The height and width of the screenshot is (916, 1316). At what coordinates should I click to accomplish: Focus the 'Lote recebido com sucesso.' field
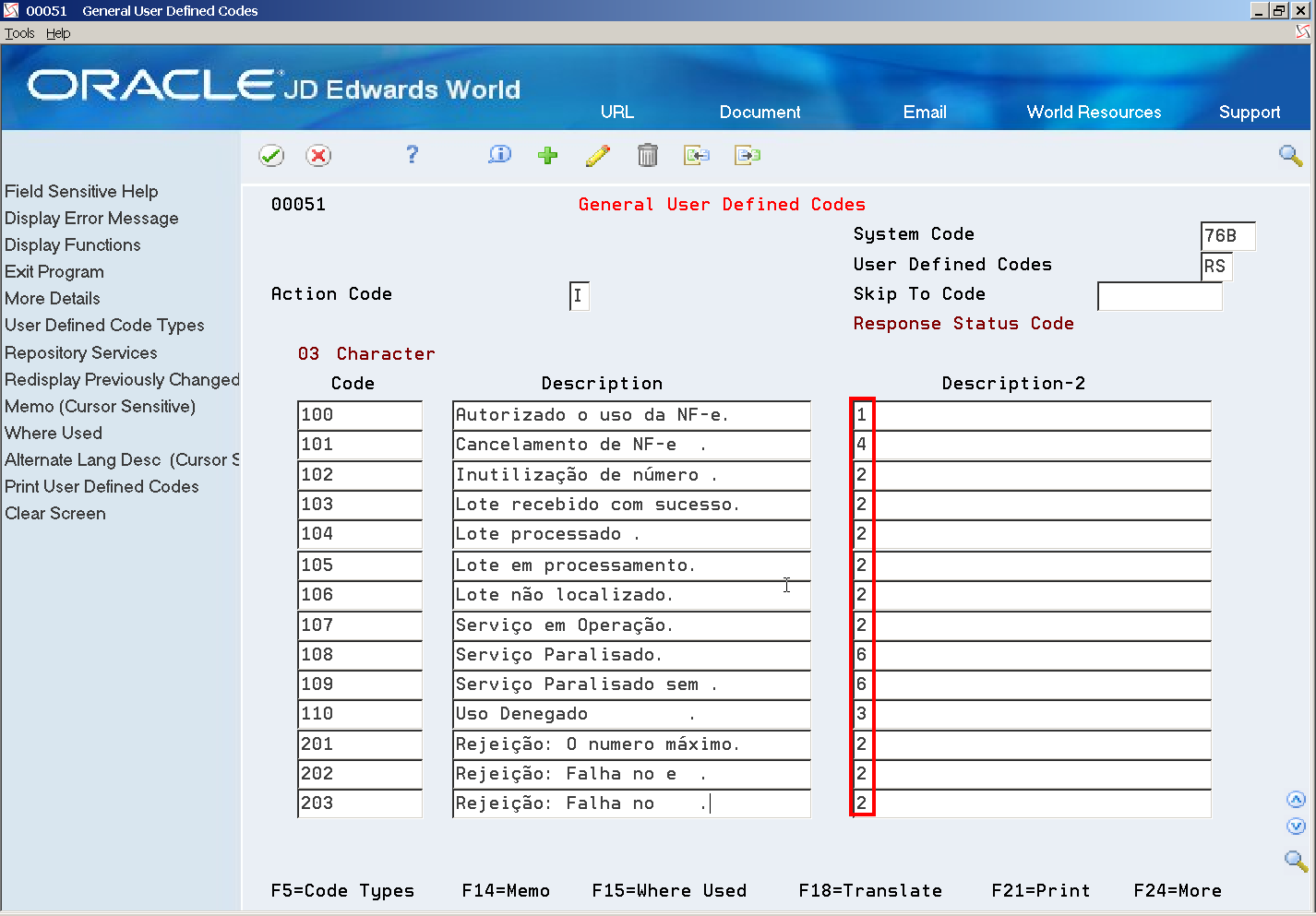coord(631,505)
